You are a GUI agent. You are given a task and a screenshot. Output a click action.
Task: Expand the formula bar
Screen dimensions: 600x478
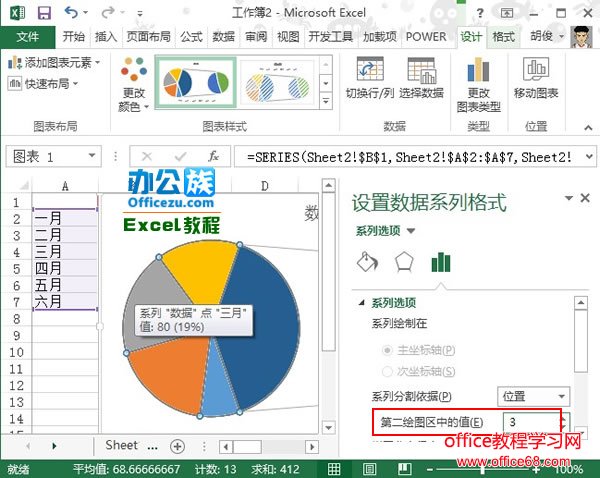[x=589, y=156]
